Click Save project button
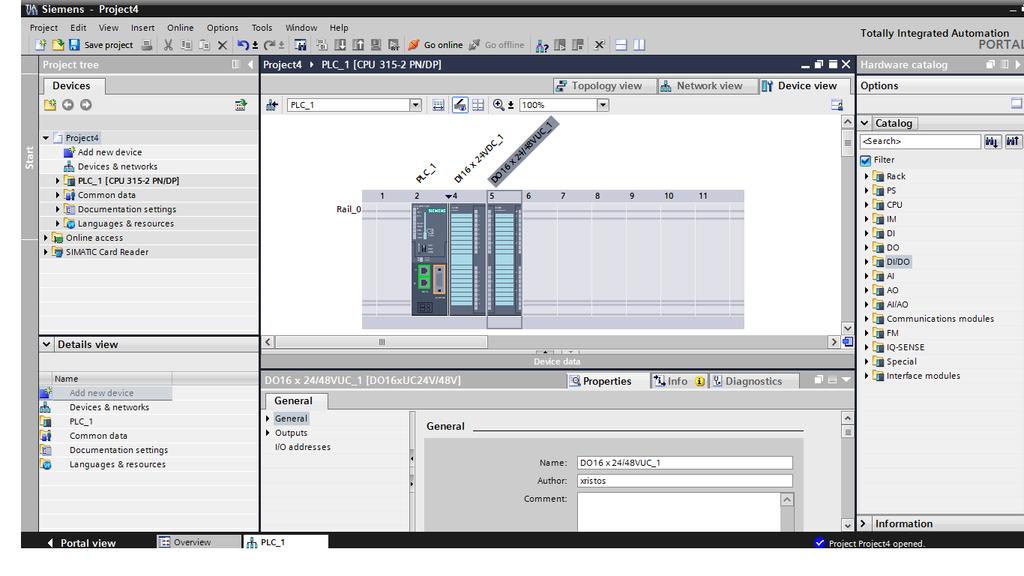Viewport: 1024px width, 576px height. 101,44
